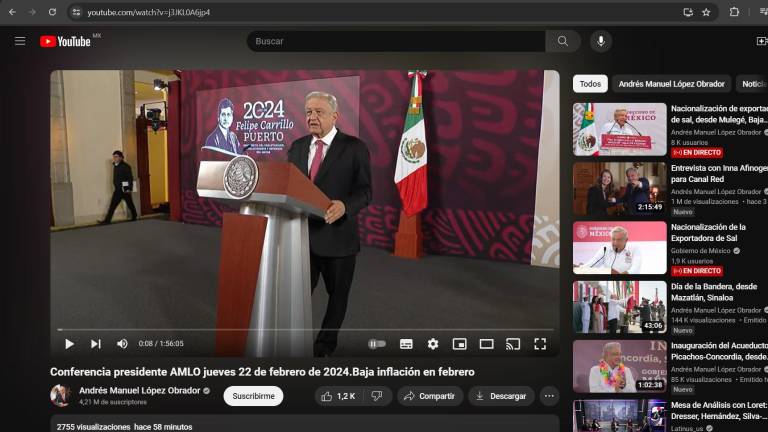Skip to the next video
768x432 pixels.
coord(96,344)
